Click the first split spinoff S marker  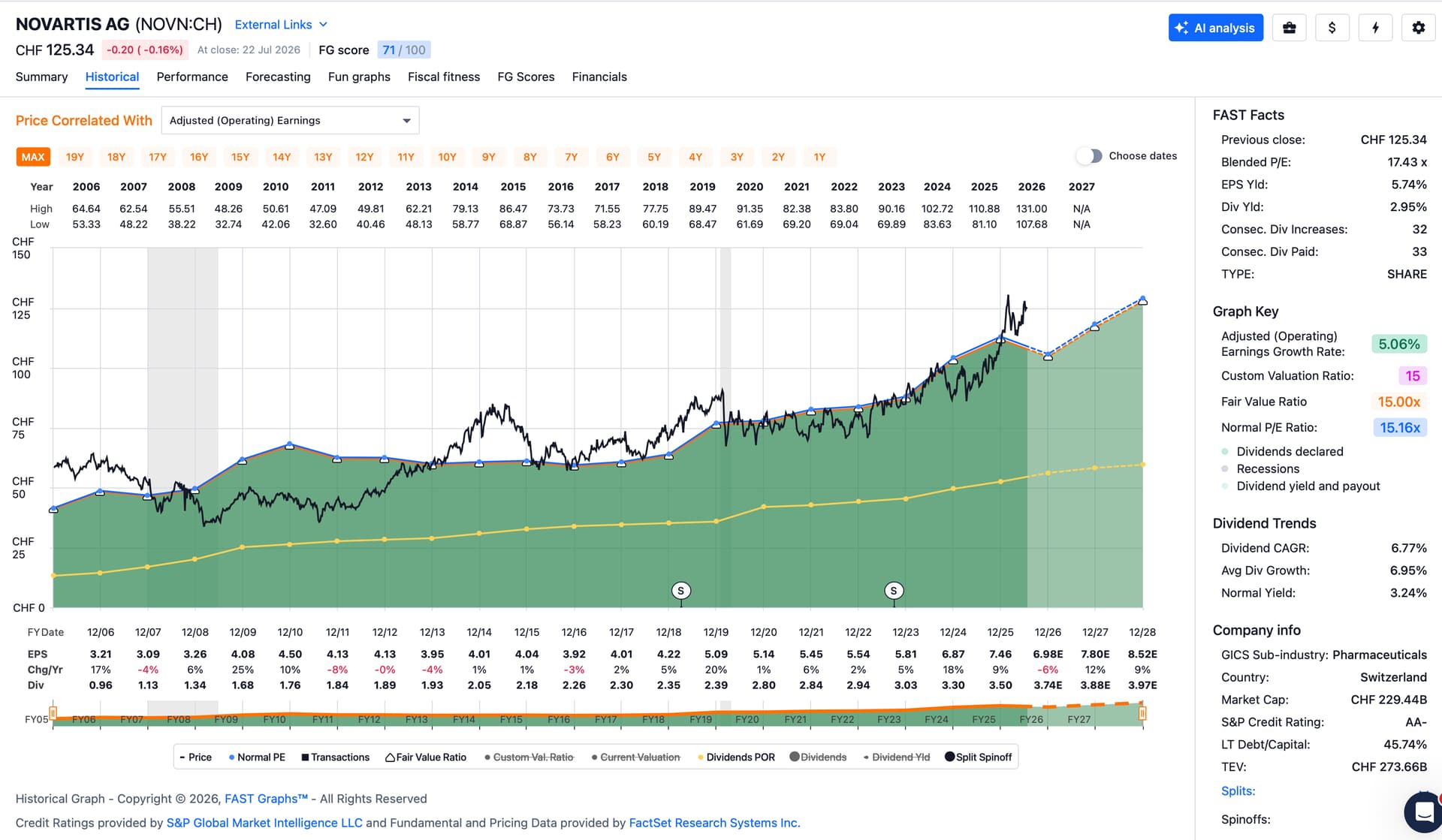(680, 591)
